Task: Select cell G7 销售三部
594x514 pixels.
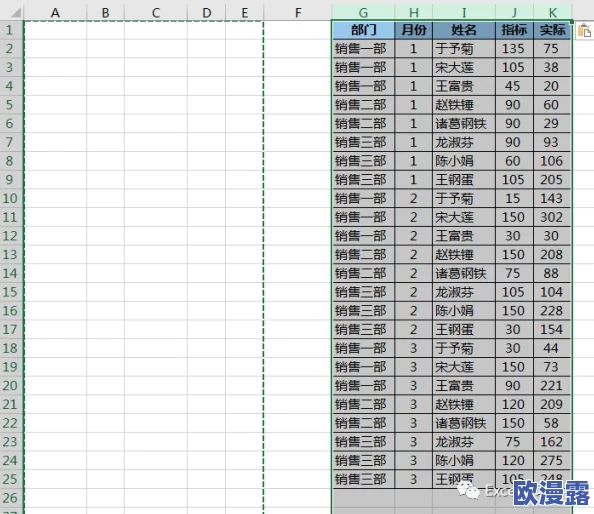Action: (x=363, y=142)
